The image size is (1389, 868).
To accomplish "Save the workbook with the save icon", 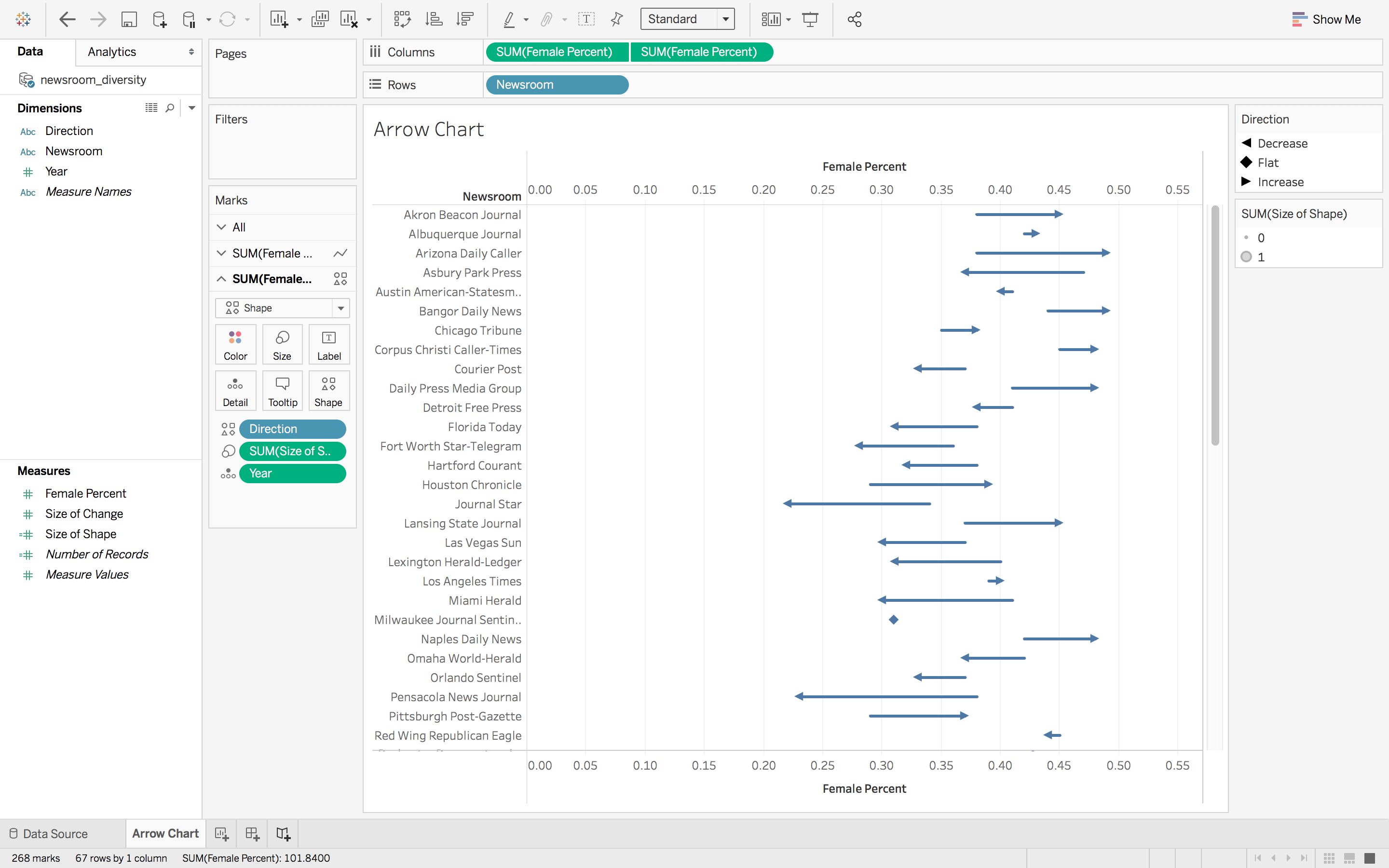I will point(129,19).
